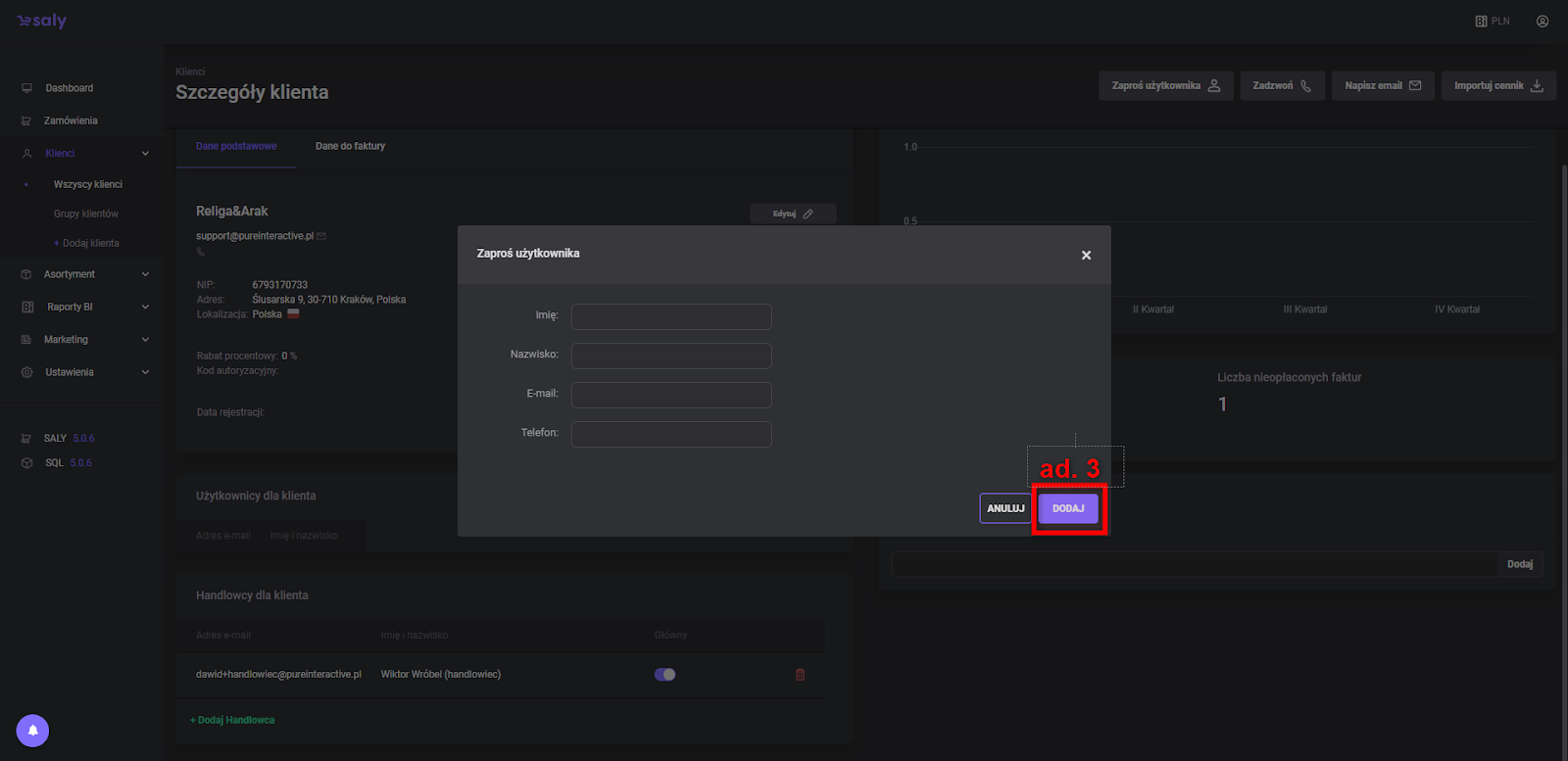Toggle the Główny switch for Wiktor Wróbel
The width and height of the screenshot is (1568, 761).
(664, 675)
